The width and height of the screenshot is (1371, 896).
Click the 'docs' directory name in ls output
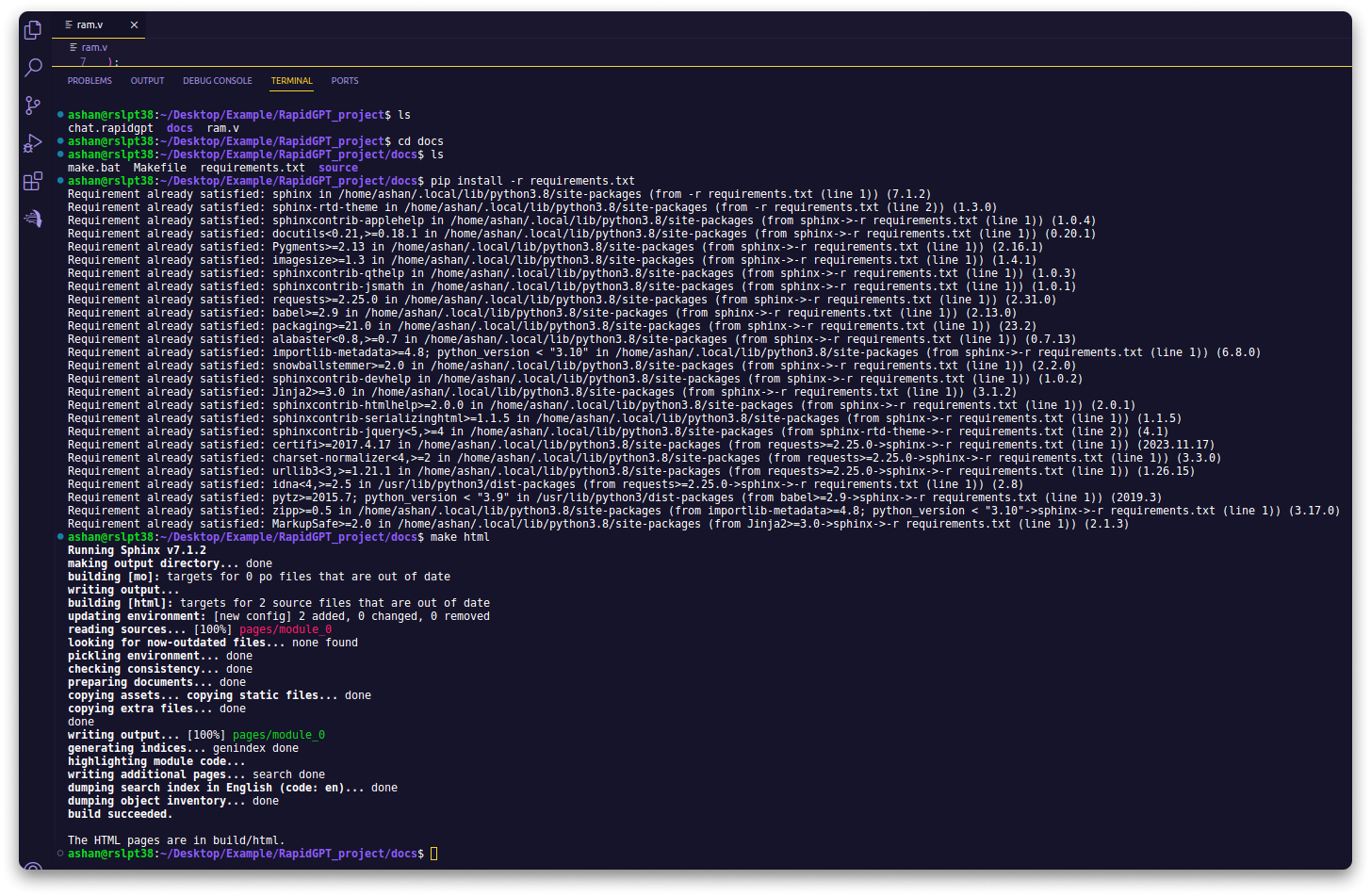click(x=180, y=128)
